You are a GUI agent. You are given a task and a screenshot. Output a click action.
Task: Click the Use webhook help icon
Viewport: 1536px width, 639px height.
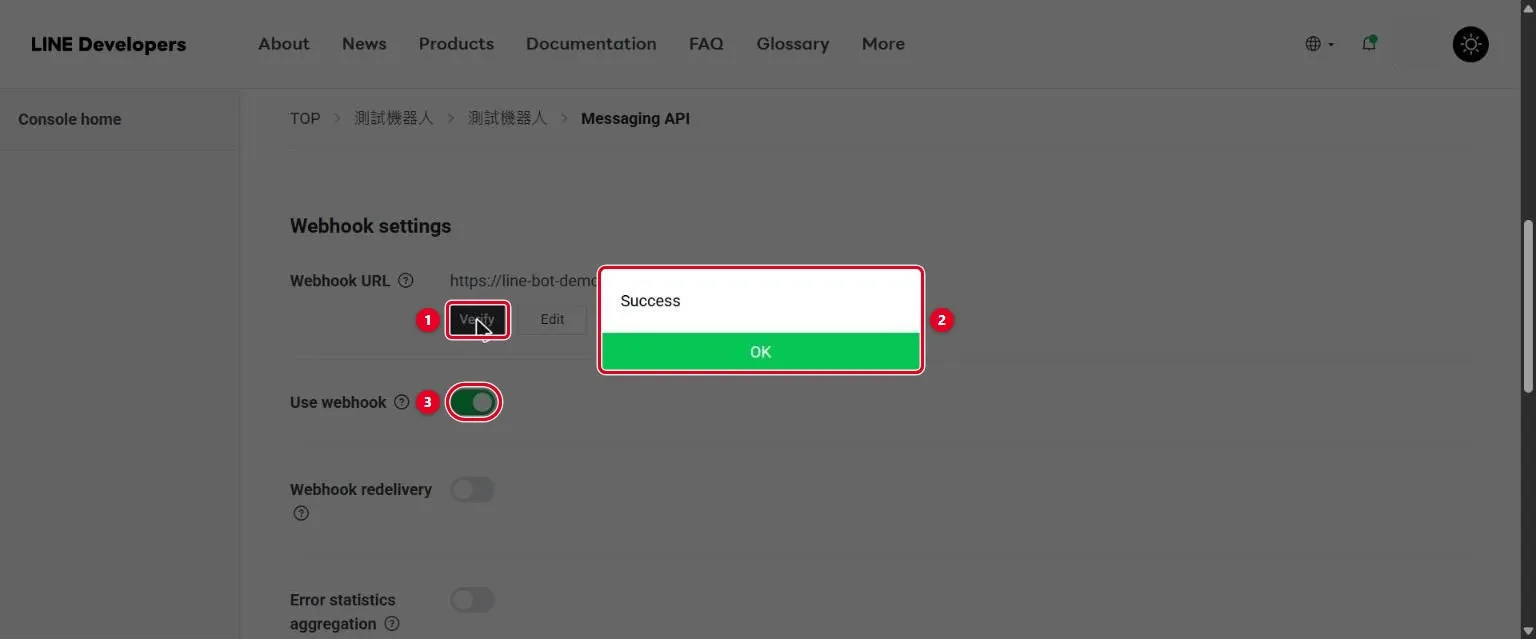click(x=401, y=402)
